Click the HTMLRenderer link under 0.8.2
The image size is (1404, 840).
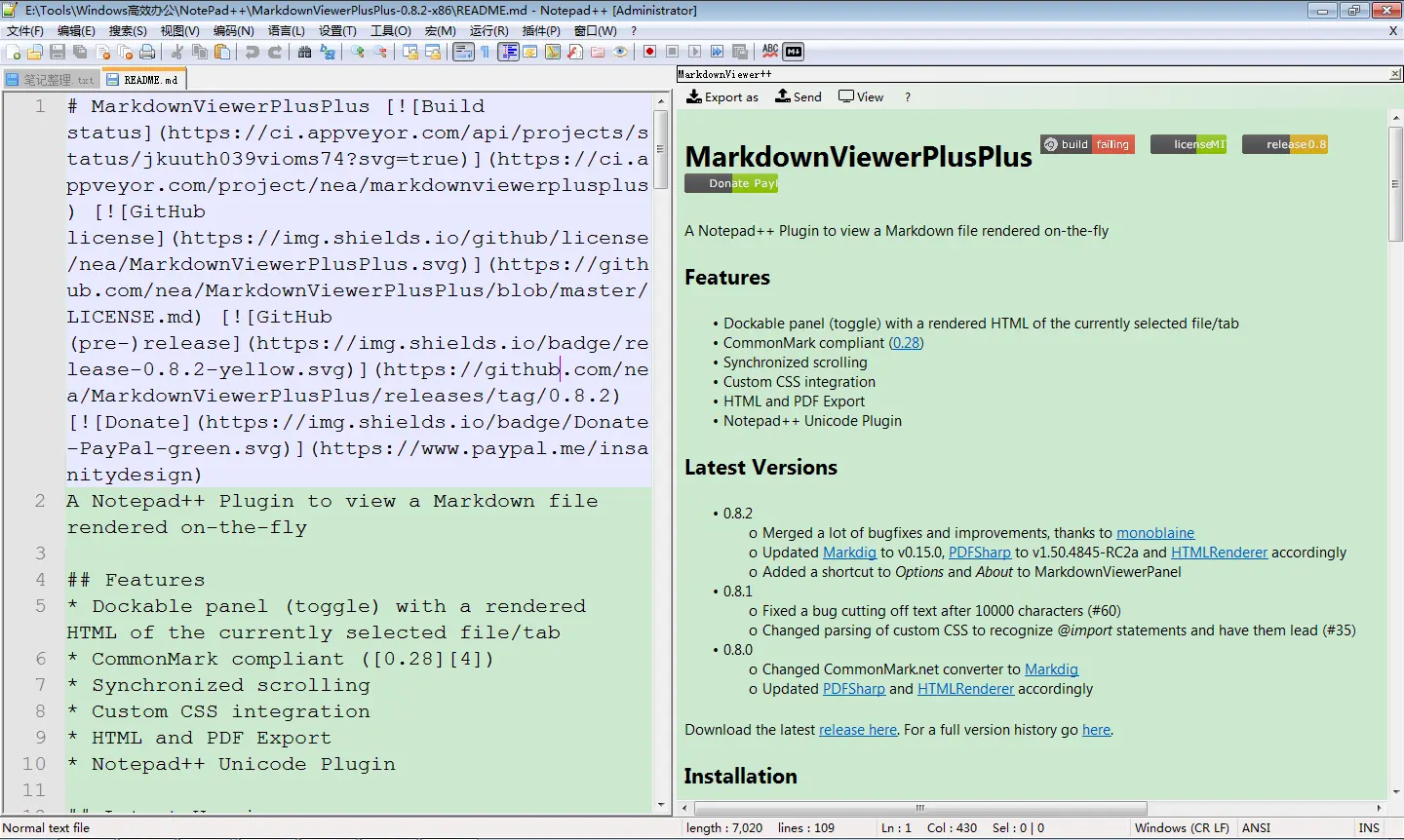1220,553
